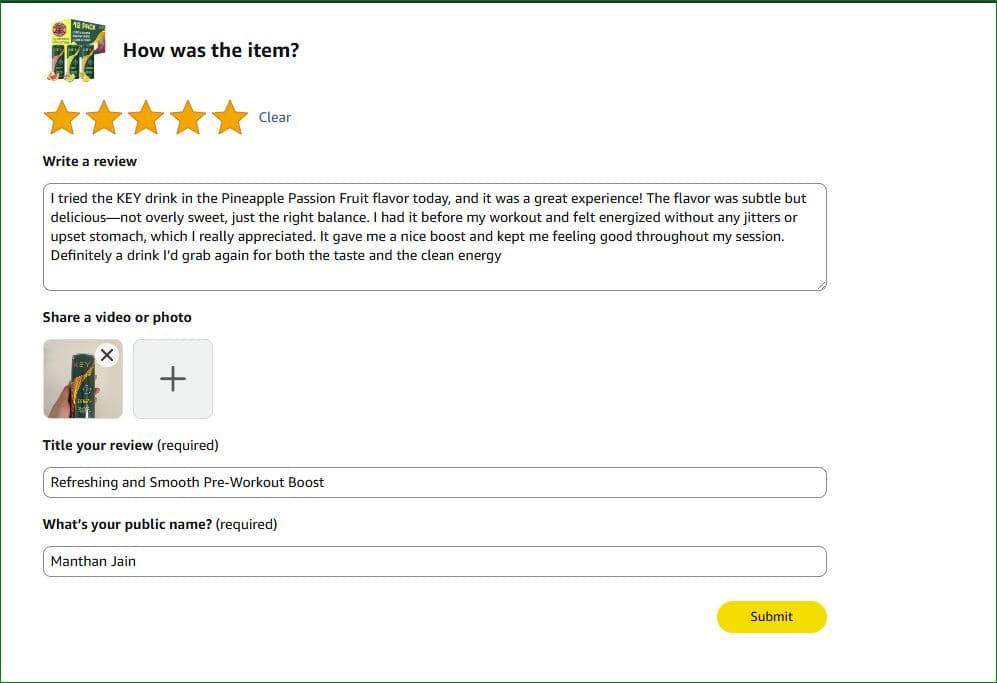Remove the uploaded photo with X icon
Viewport: 997px width, 683px height.
(x=107, y=355)
